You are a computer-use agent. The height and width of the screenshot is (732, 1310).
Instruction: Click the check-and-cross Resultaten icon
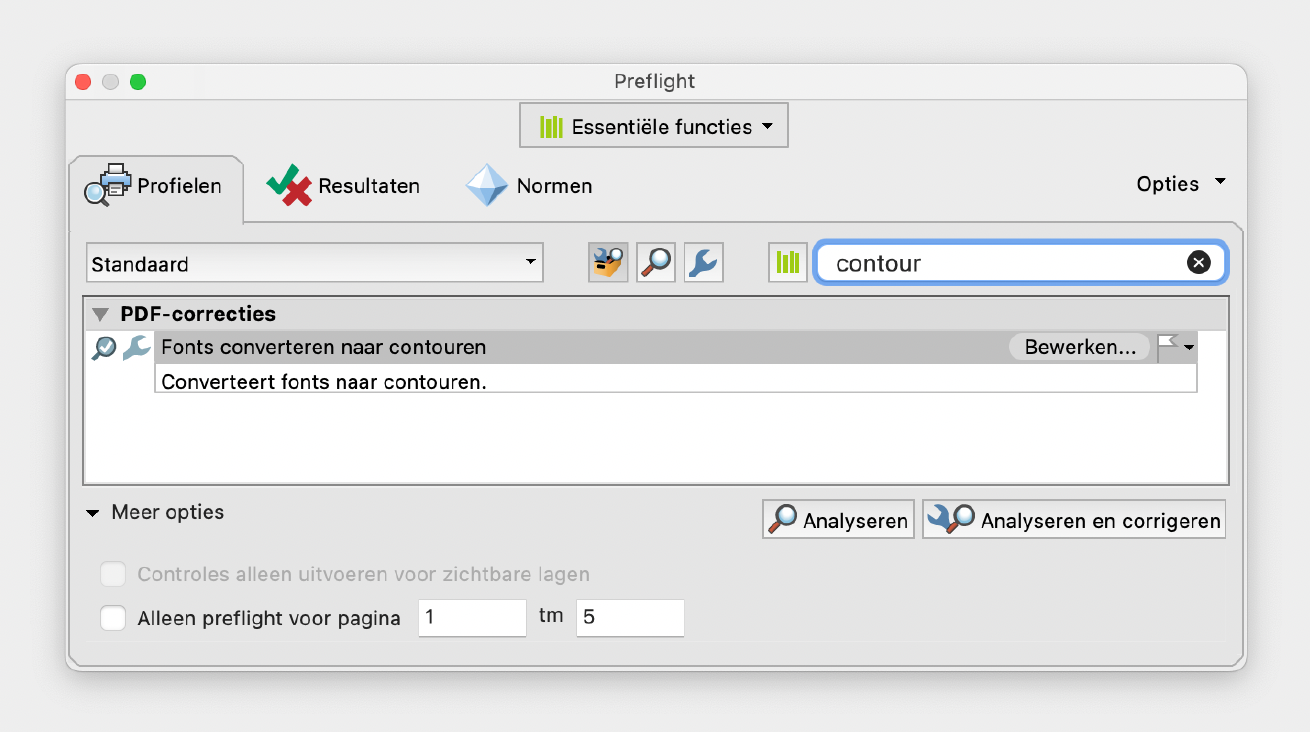point(289,185)
